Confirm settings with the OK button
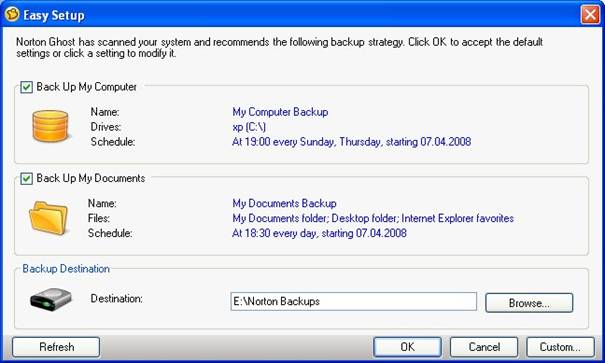This screenshot has width=605, height=363. click(x=407, y=347)
